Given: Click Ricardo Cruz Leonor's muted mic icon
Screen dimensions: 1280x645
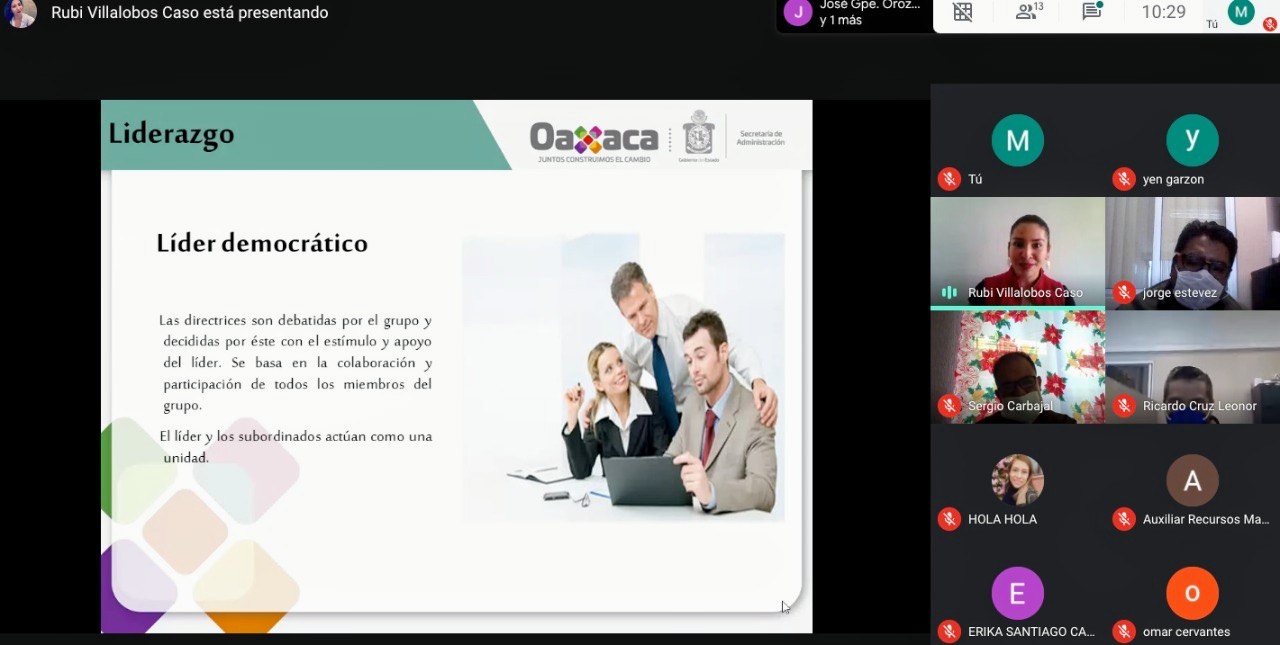Looking at the screenshot, I should click(1124, 406).
